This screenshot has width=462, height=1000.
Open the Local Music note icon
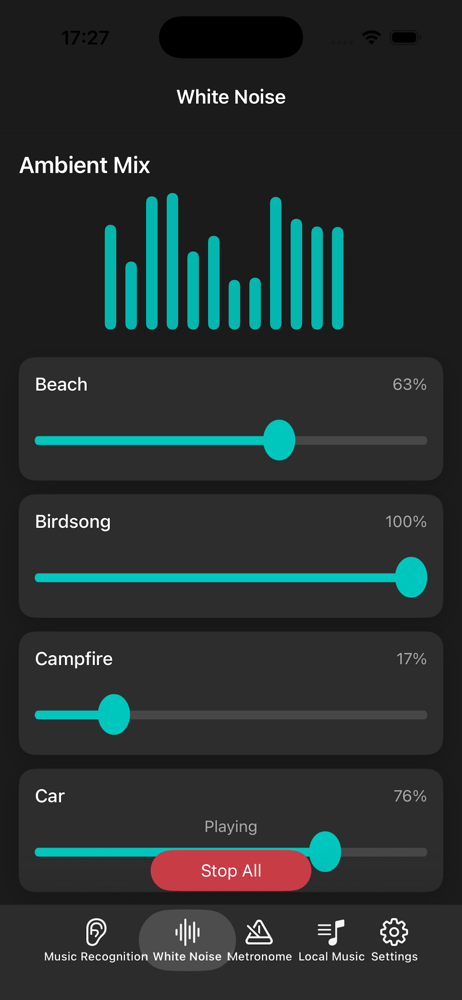[x=331, y=932]
